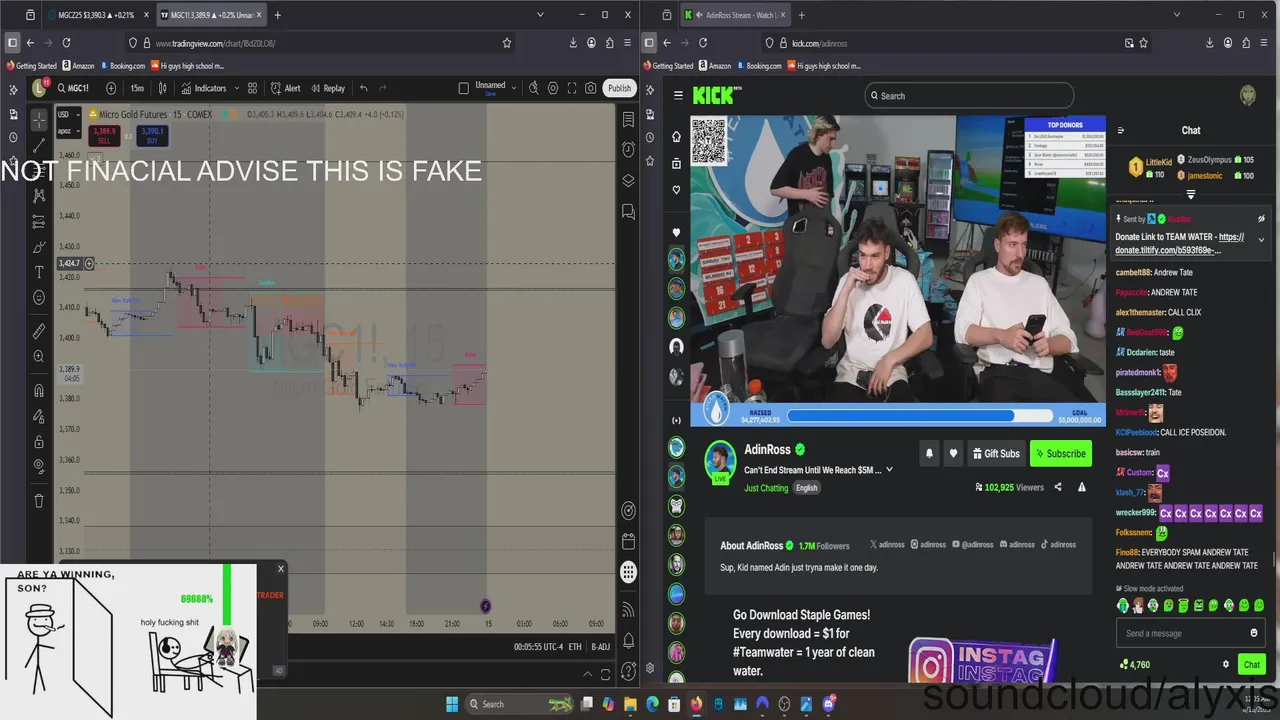
Task: Open the USD currency dropdown on chart
Action: click(68, 114)
